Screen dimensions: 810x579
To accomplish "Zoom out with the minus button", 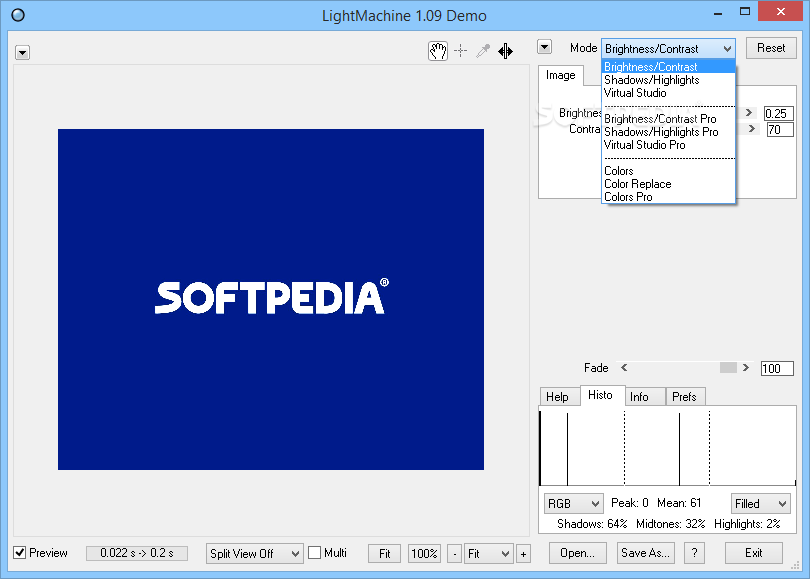I will tap(455, 554).
